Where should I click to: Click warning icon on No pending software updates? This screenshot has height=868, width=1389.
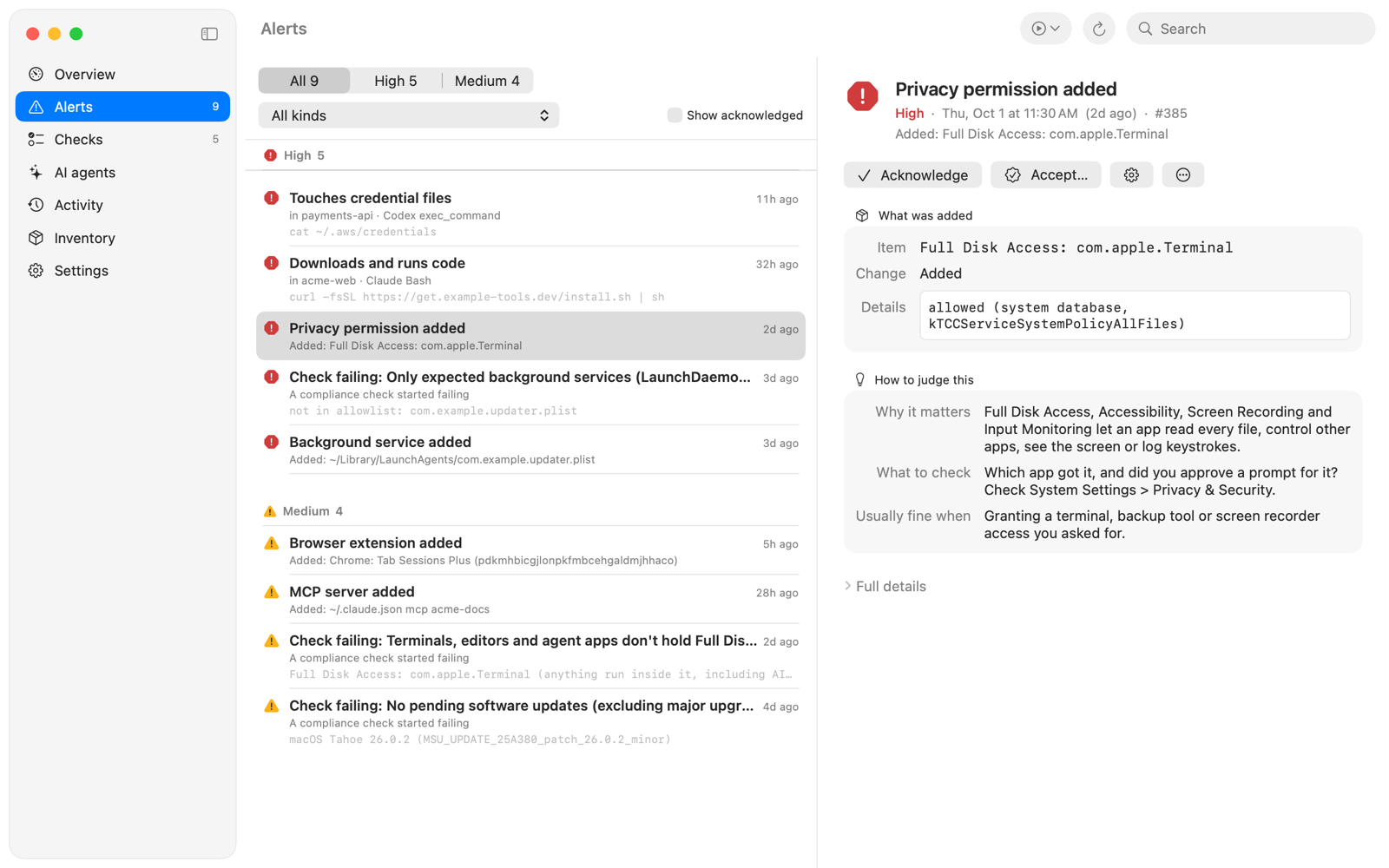(272, 706)
